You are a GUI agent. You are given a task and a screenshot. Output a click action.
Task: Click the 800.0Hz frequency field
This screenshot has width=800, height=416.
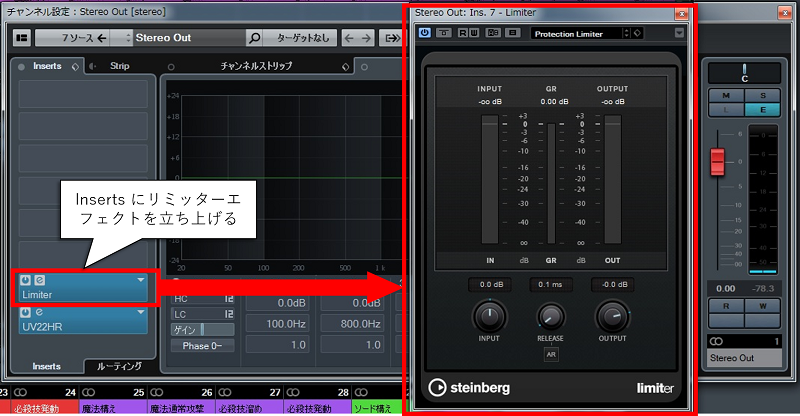353,324
